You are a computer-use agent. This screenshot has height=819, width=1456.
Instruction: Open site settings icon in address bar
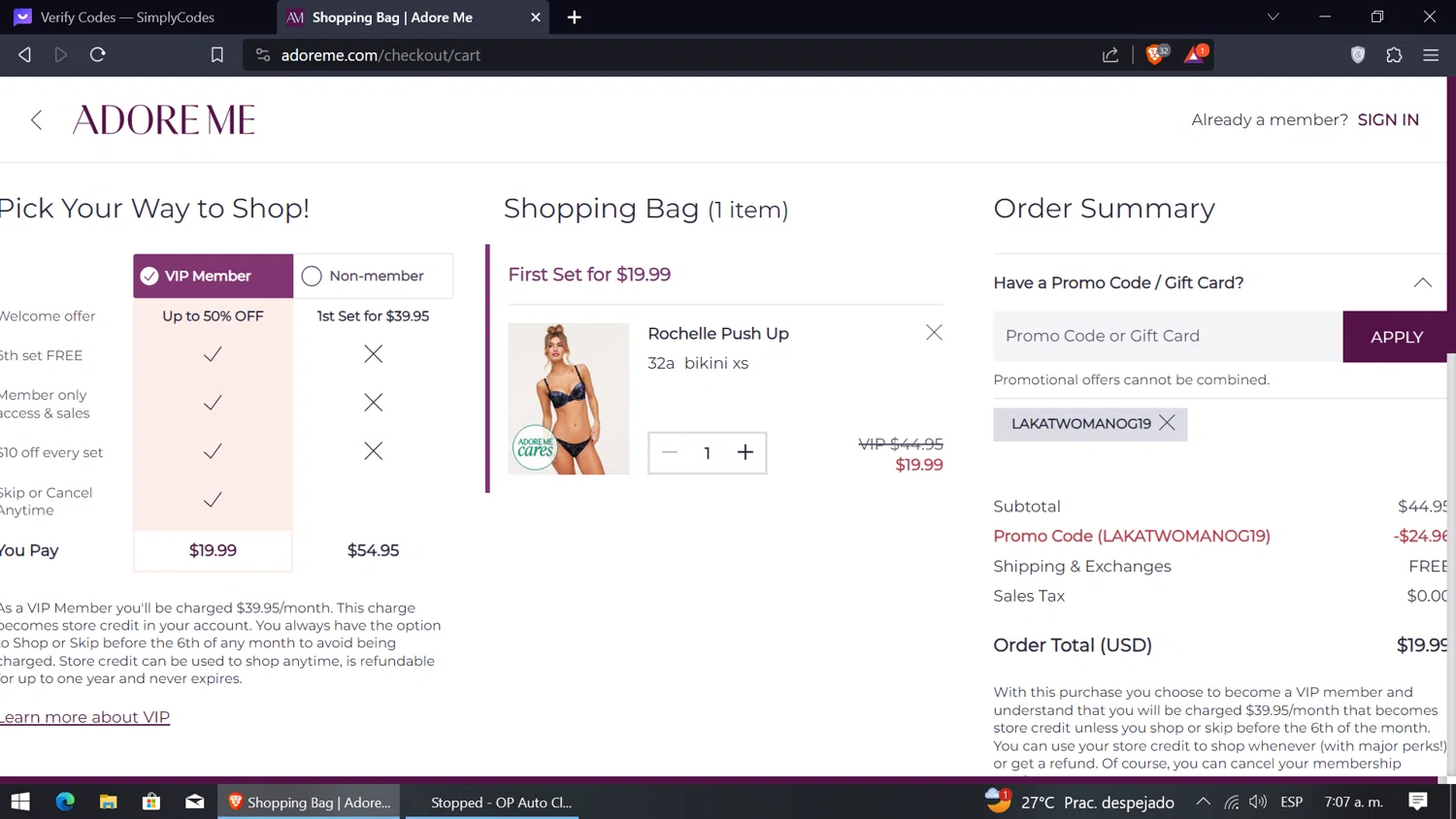[262, 55]
